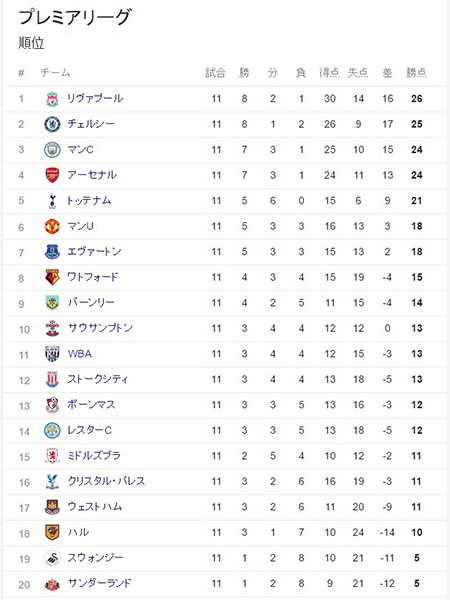Image resolution: width=450 pixels, height=600 pixels.
Task: Click the Chelsea club crest icon
Action: tap(52, 124)
